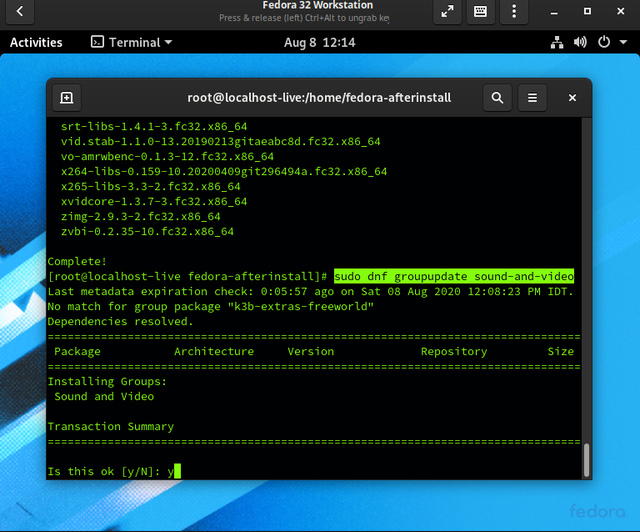Screen dimensions: 640x532
Task: Expand the system menu arrow
Action: tap(623, 42)
